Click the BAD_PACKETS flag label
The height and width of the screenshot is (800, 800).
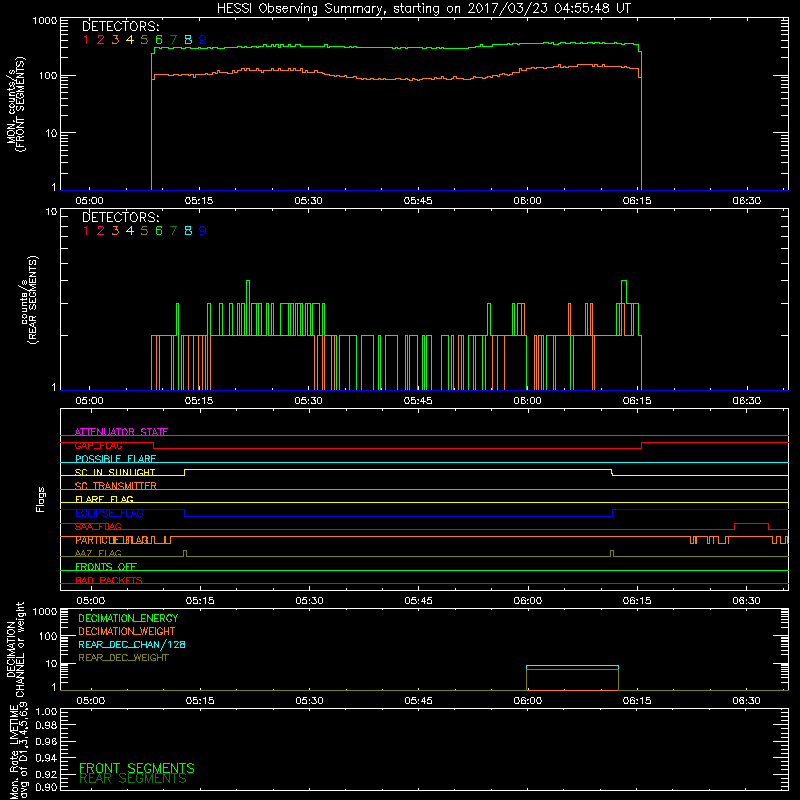(x=109, y=581)
